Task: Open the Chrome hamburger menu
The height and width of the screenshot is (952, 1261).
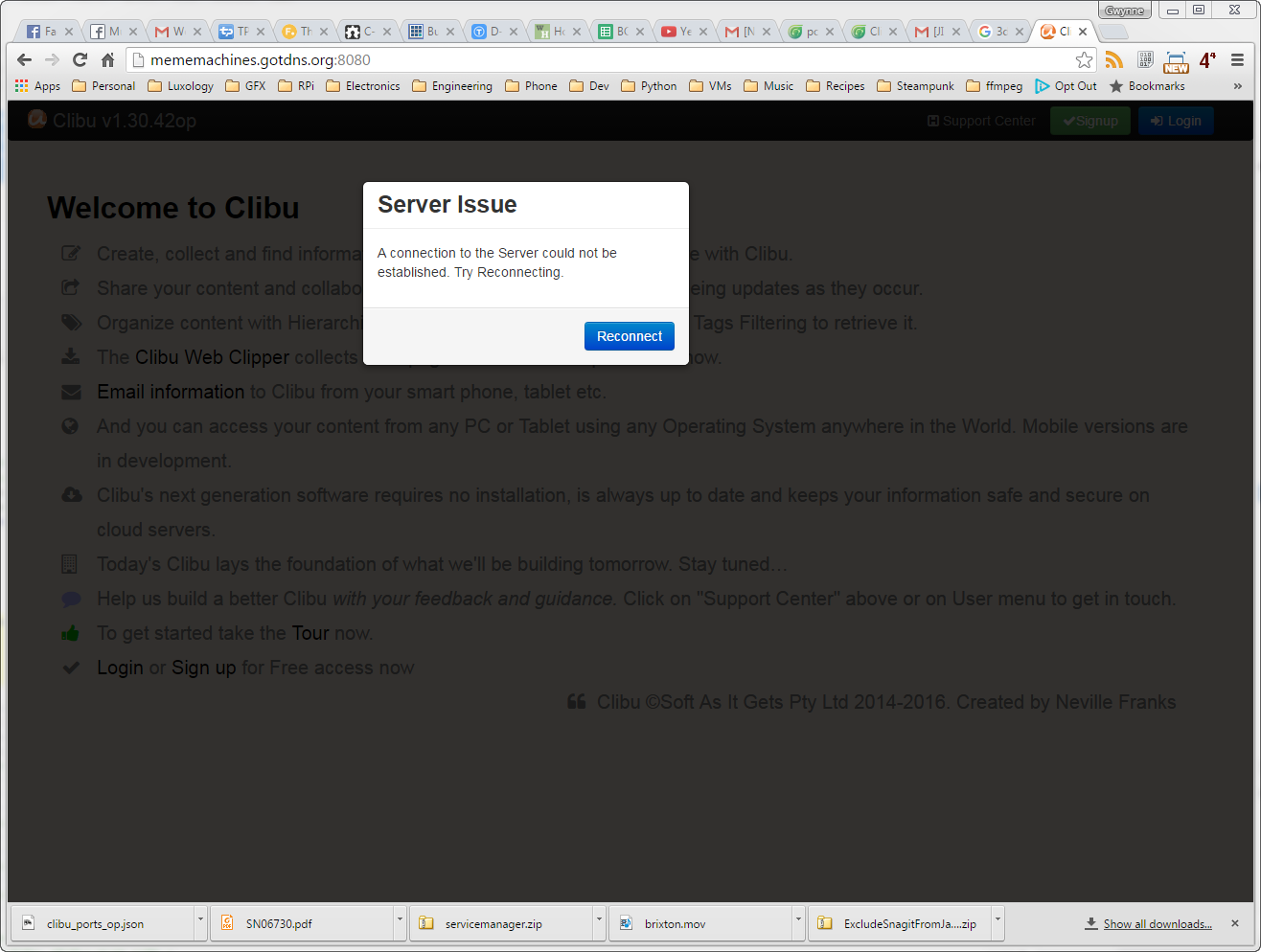Action: [x=1237, y=59]
